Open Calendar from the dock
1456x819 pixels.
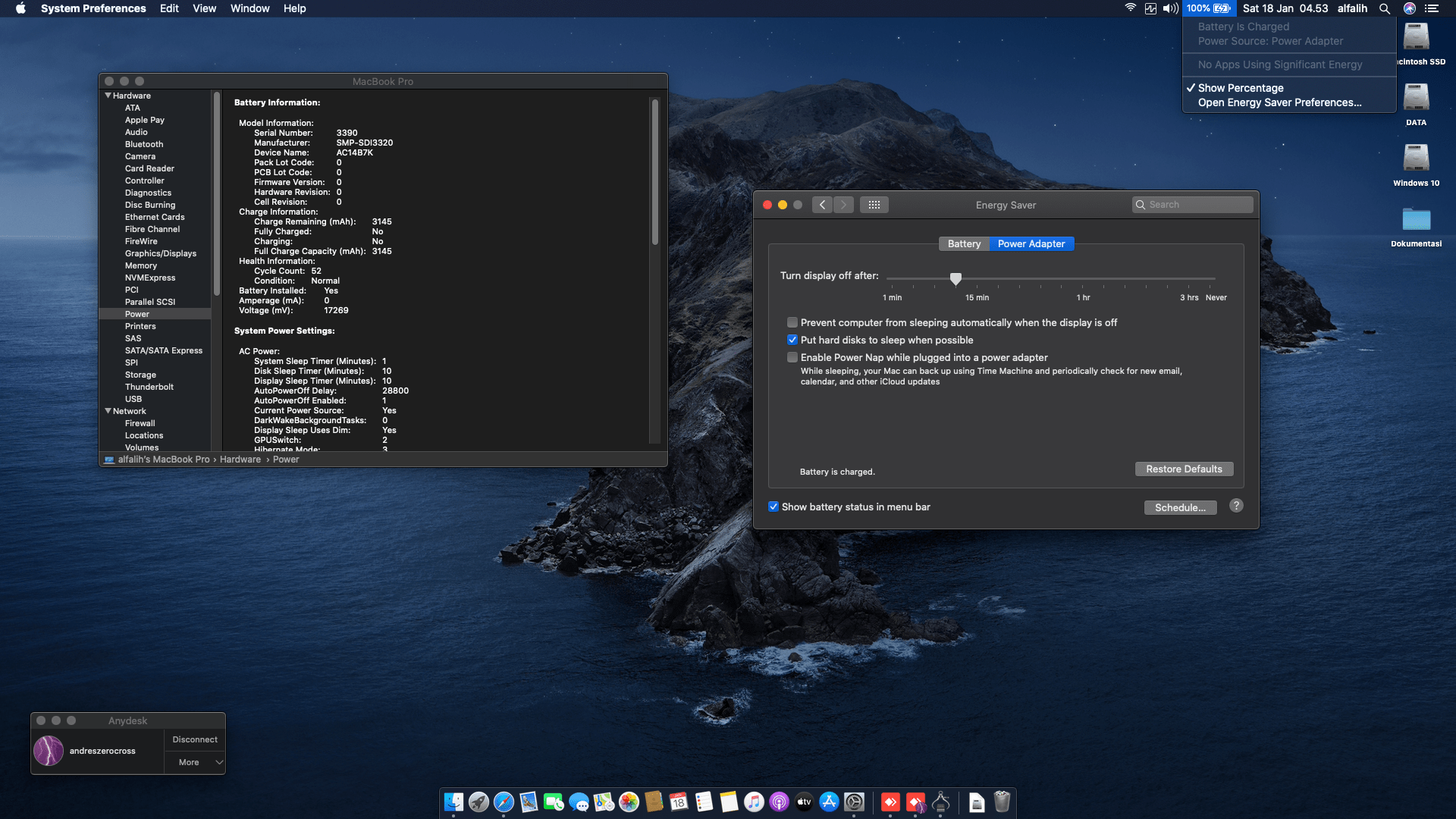pos(679,802)
